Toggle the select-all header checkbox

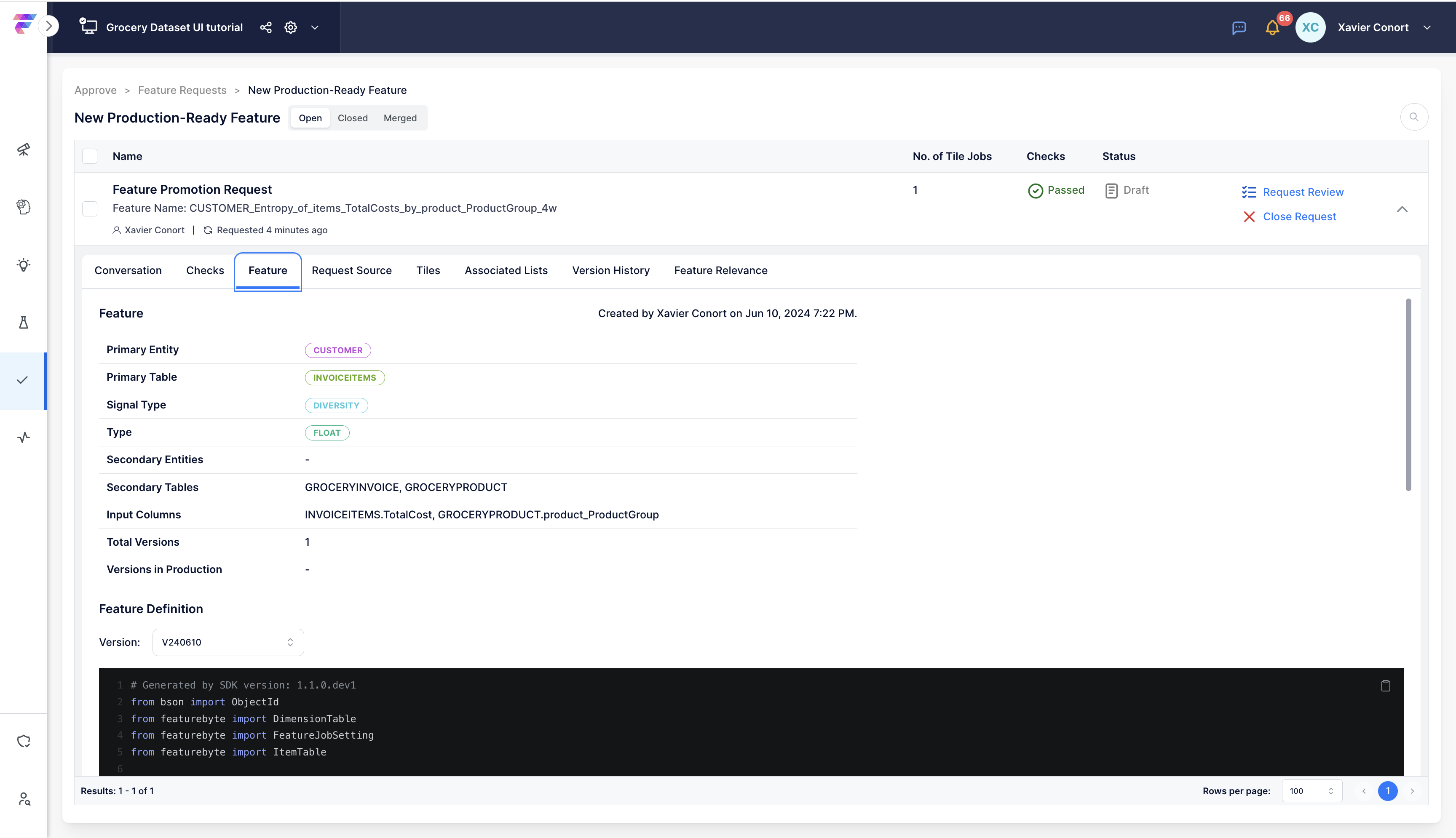pos(90,157)
